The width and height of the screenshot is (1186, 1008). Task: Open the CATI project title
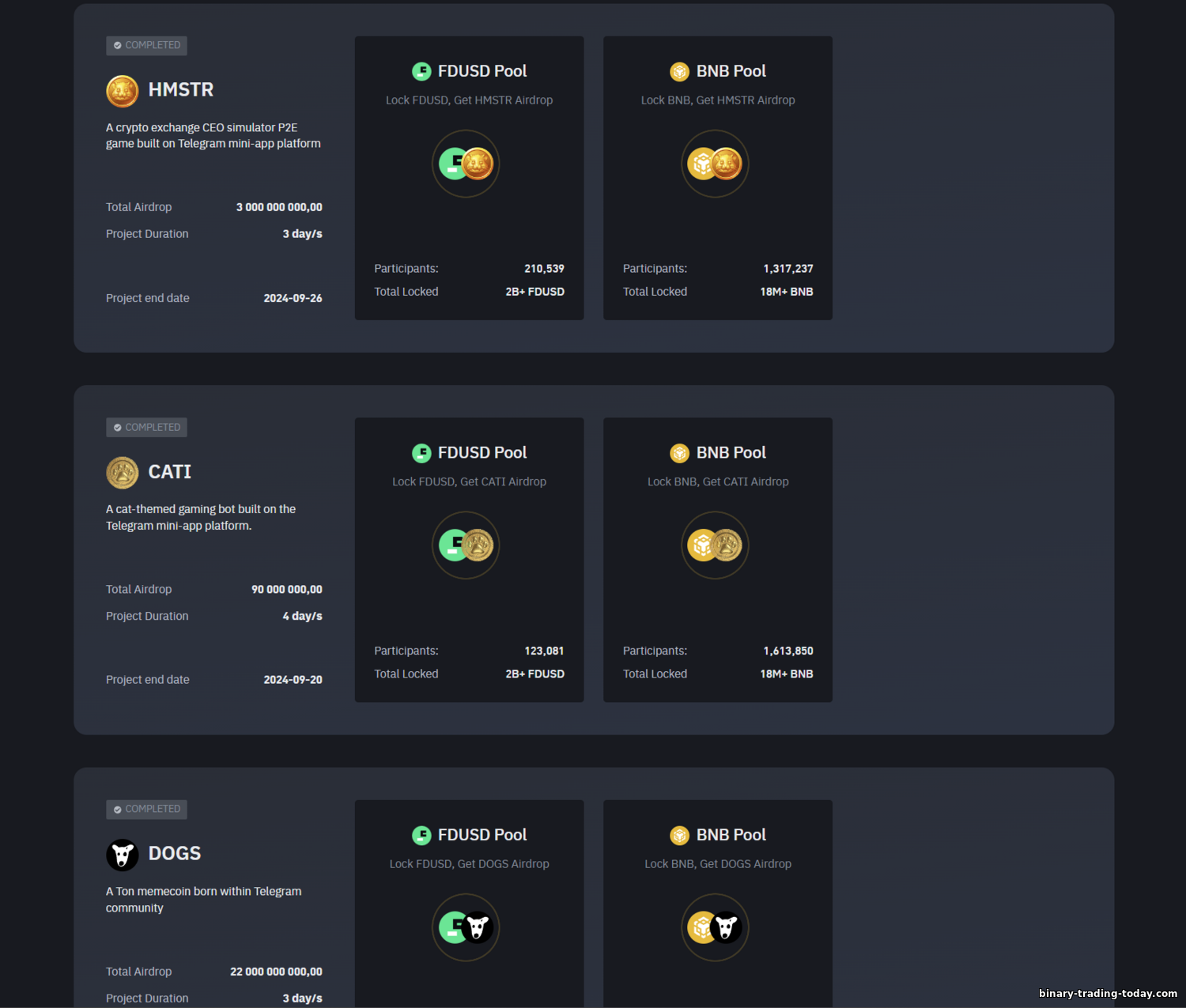click(x=170, y=472)
